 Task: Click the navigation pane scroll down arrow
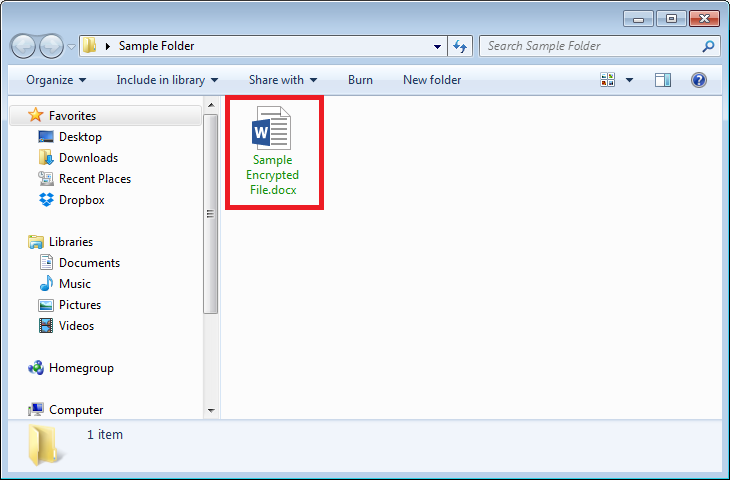point(210,410)
